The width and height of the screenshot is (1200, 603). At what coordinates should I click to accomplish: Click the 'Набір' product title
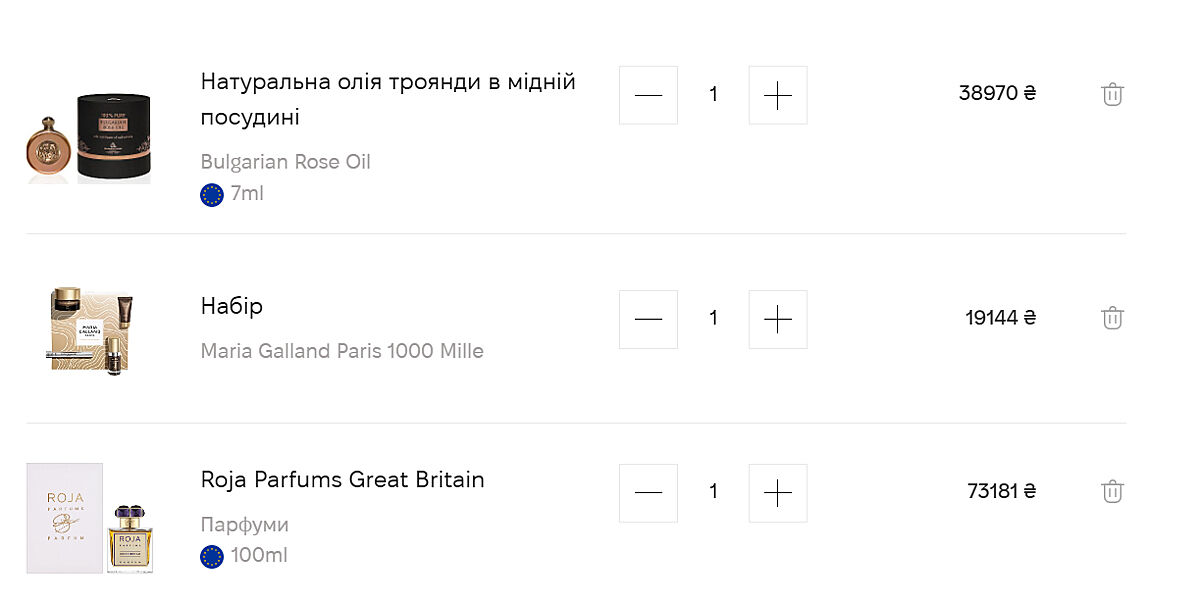coord(232,306)
